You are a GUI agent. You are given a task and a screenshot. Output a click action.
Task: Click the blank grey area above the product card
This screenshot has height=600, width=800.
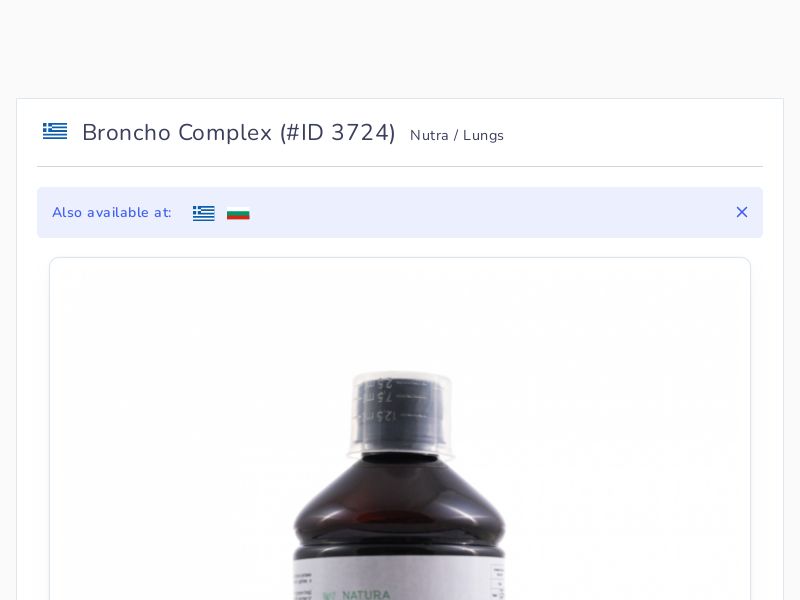[x=400, y=48]
